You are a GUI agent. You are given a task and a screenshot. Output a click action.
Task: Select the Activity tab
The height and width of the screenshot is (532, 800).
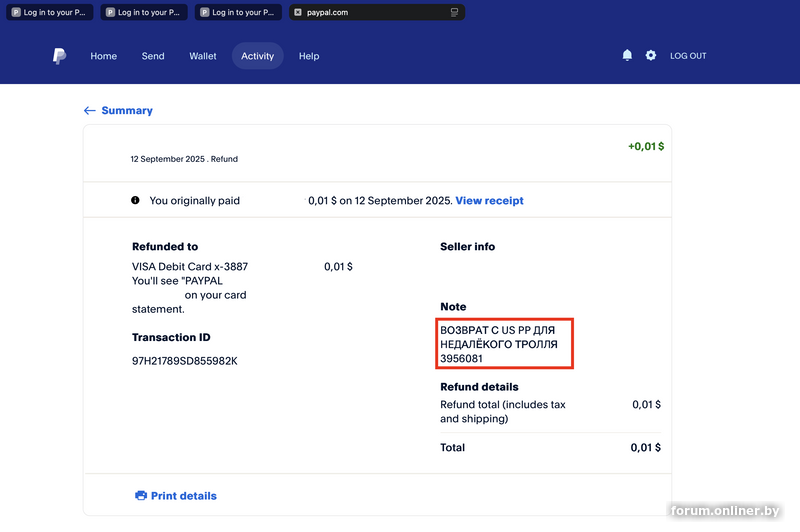257,56
